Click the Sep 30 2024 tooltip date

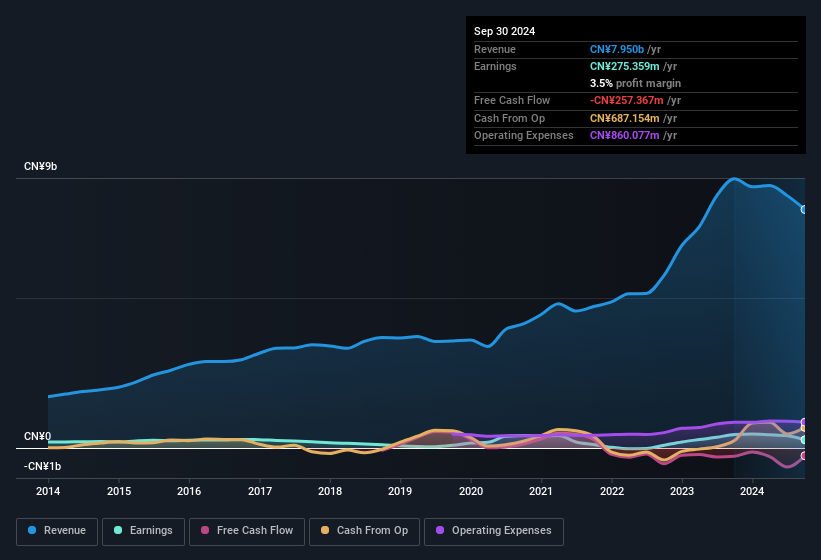tap(504, 31)
